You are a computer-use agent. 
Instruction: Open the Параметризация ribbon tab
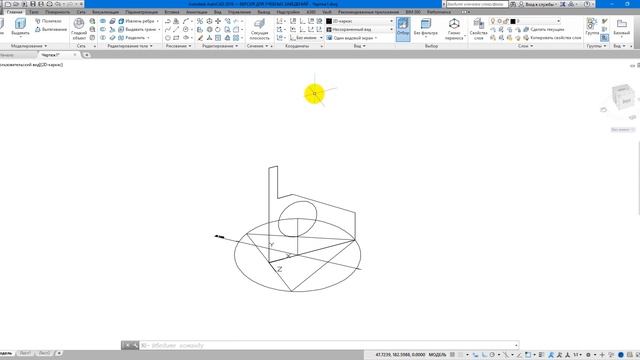[x=141, y=12]
